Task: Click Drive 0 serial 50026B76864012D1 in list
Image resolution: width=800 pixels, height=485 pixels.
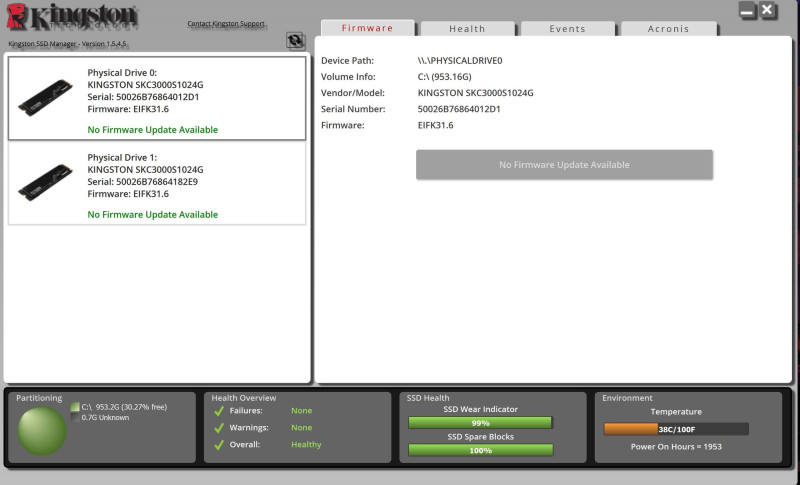Action: [x=143, y=97]
